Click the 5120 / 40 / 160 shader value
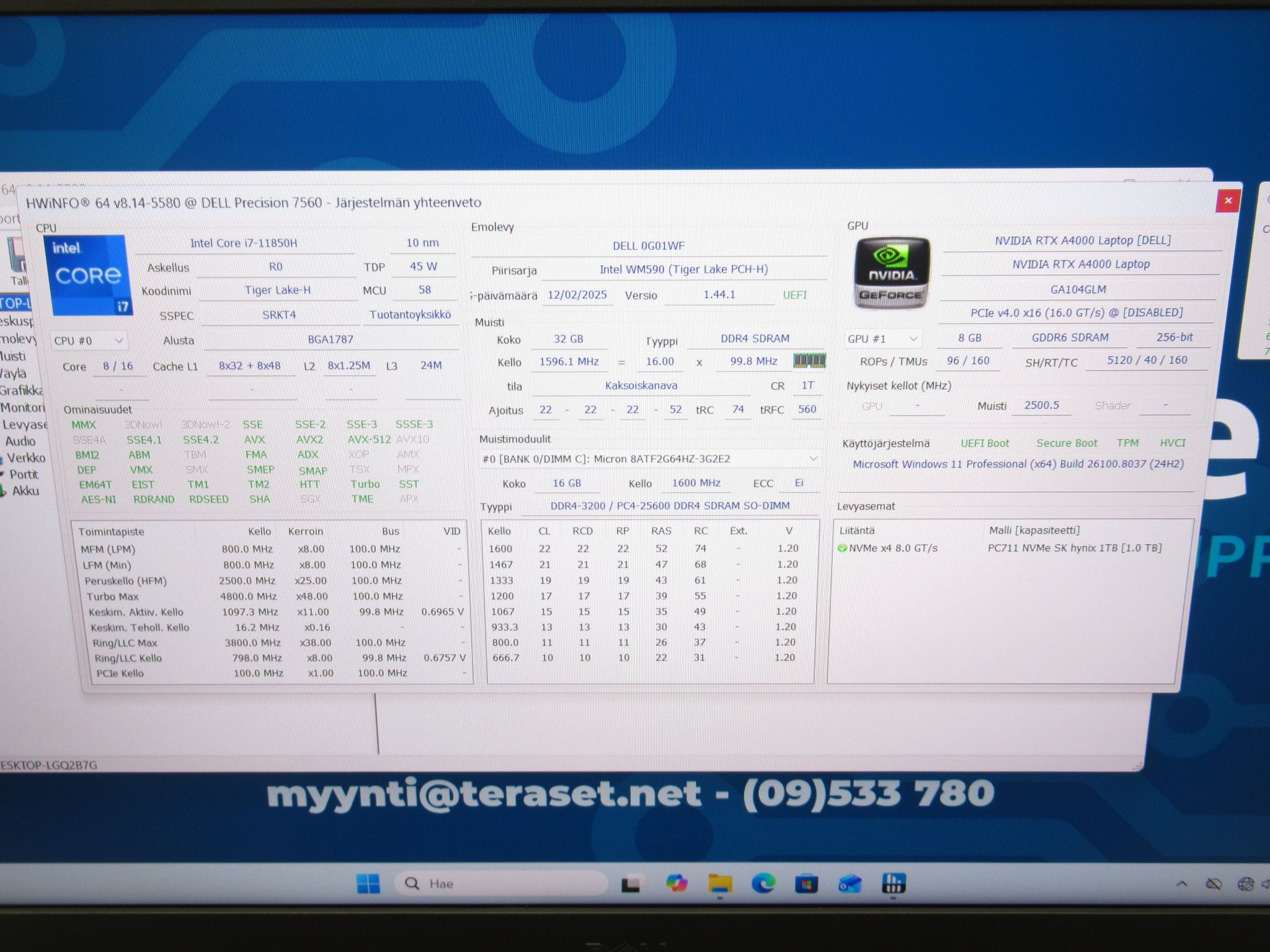This screenshot has width=1270, height=952. point(1147,360)
